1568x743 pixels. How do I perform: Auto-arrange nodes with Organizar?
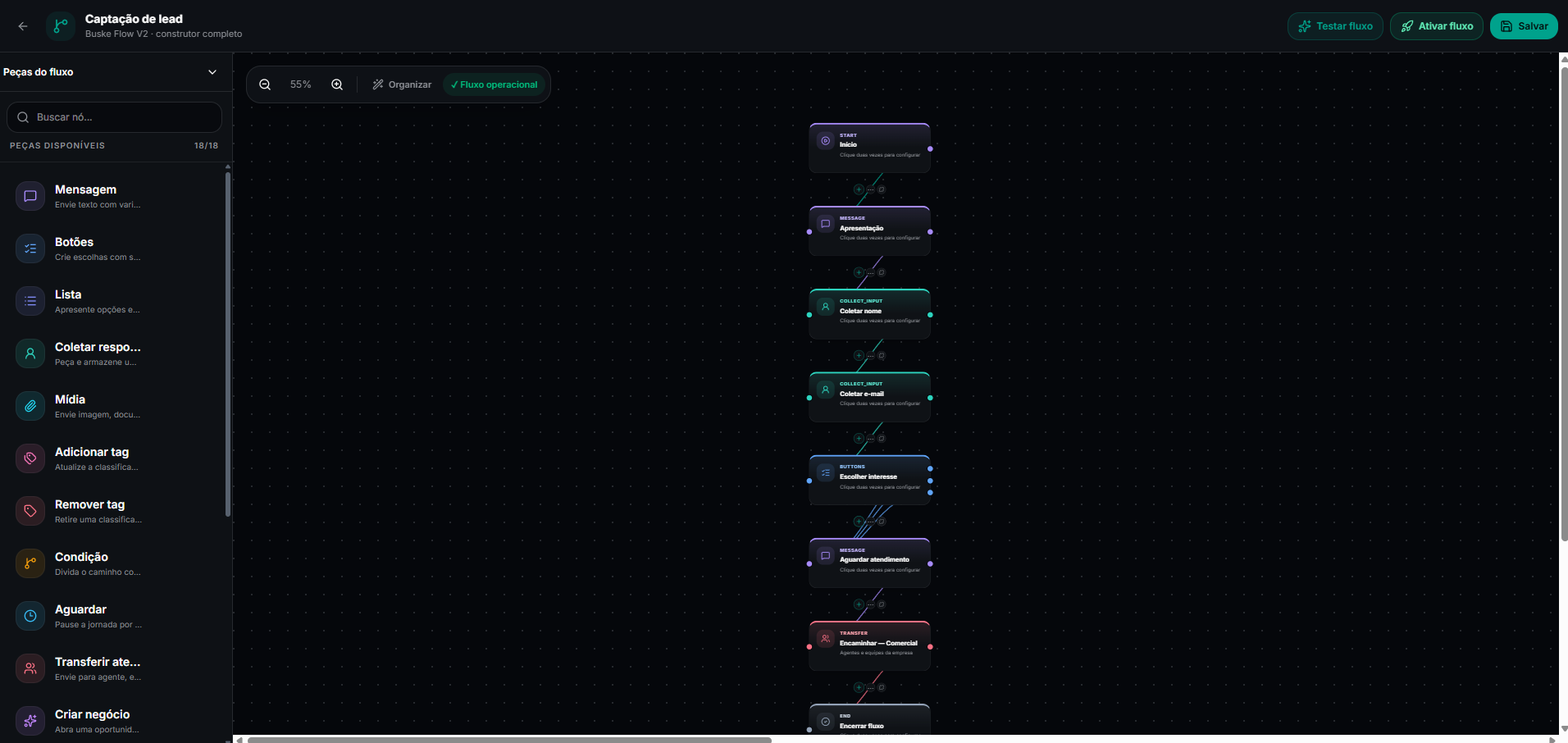point(402,84)
